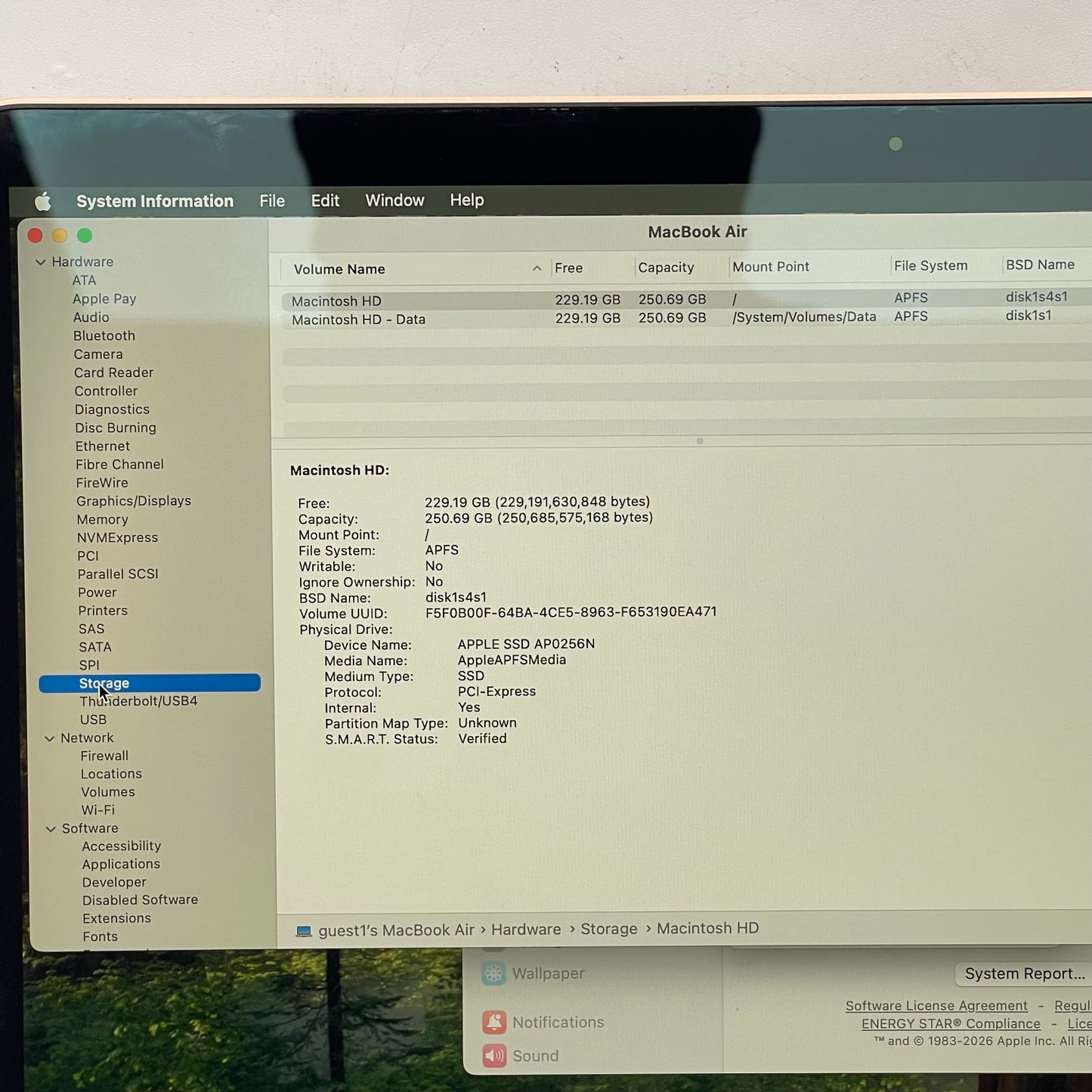Open the System Information menu
Screen dimensions: 1092x1092
pos(155,201)
